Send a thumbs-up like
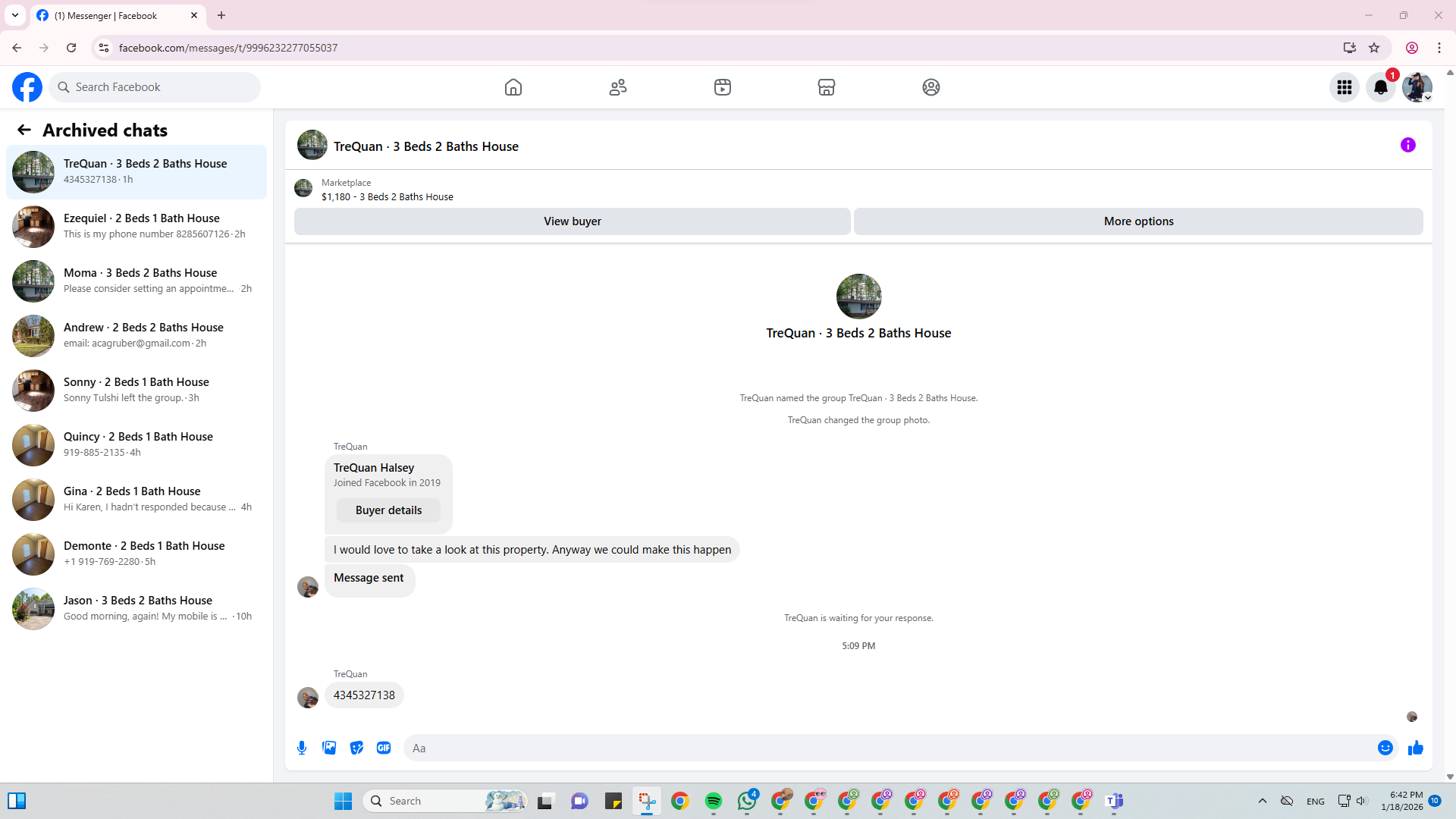Screen dimensions: 1456x819 (x=1415, y=748)
